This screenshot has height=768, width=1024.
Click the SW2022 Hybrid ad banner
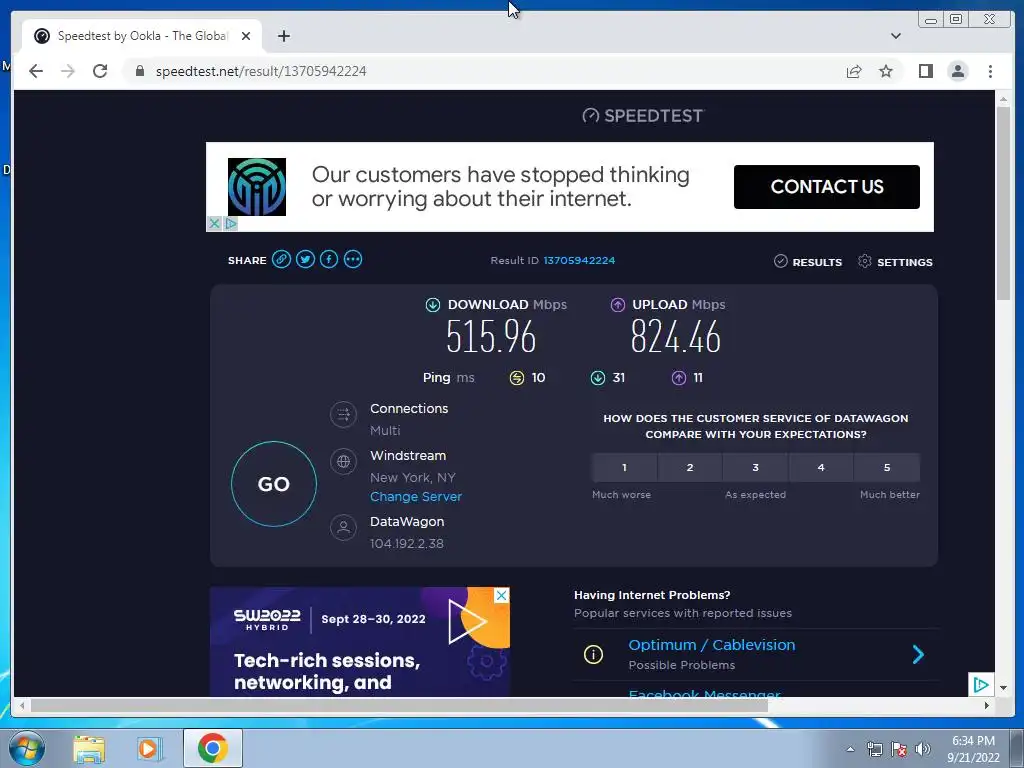[x=360, y=642]
